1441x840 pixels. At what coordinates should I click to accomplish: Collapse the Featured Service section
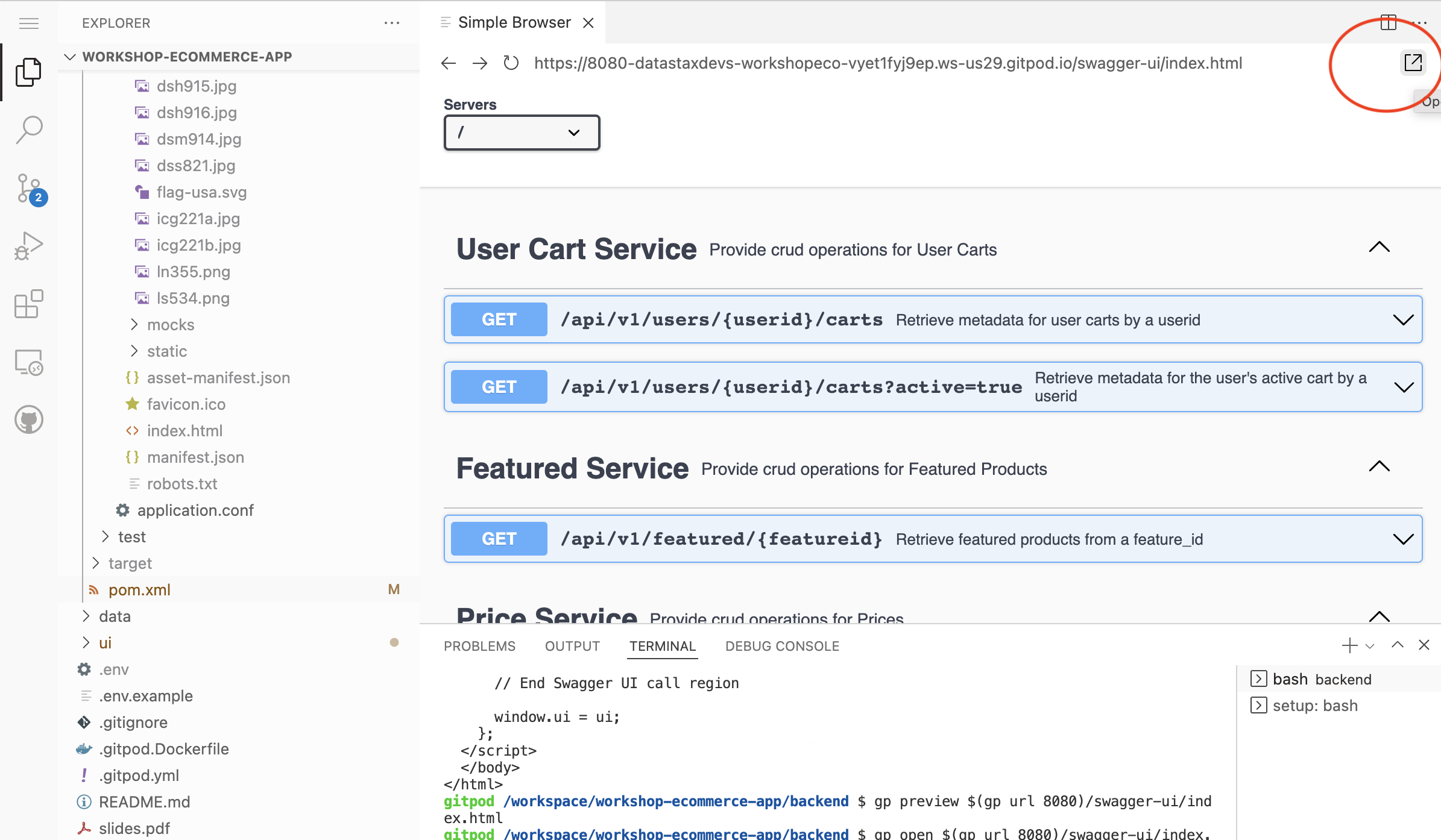[1379, 466]
